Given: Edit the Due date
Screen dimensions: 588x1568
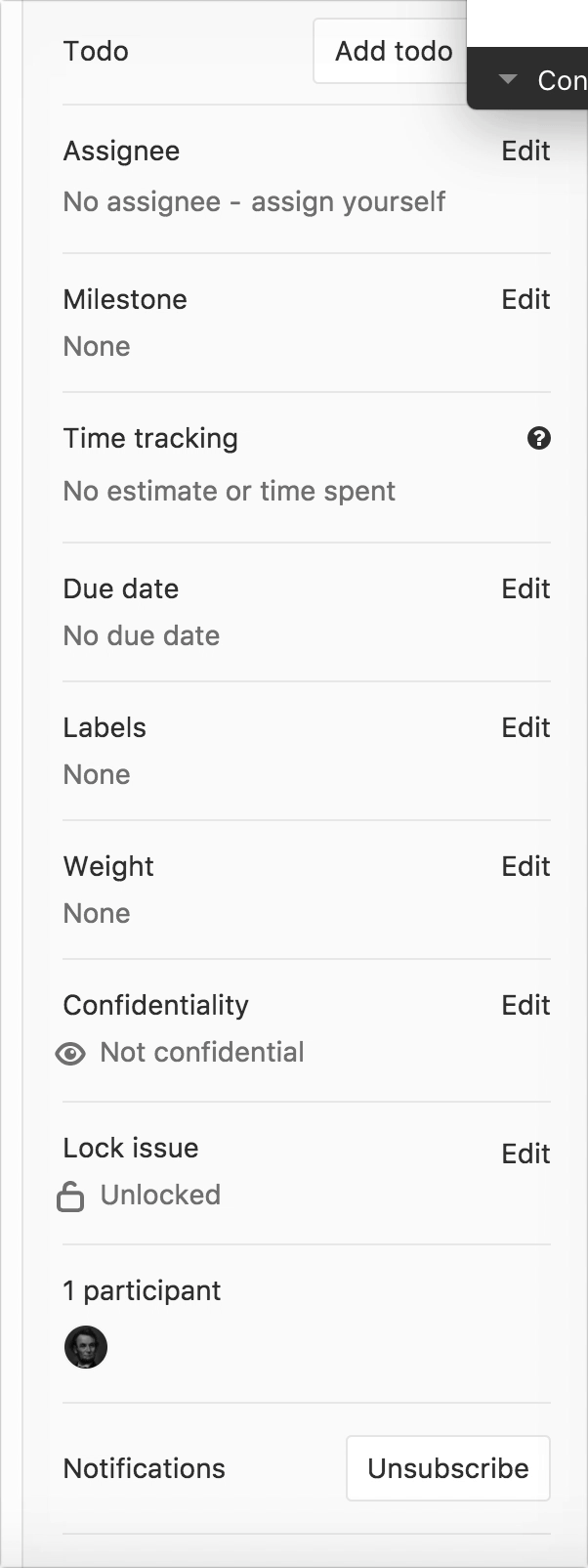Looking at the screenshot, I should click(525, 589).
